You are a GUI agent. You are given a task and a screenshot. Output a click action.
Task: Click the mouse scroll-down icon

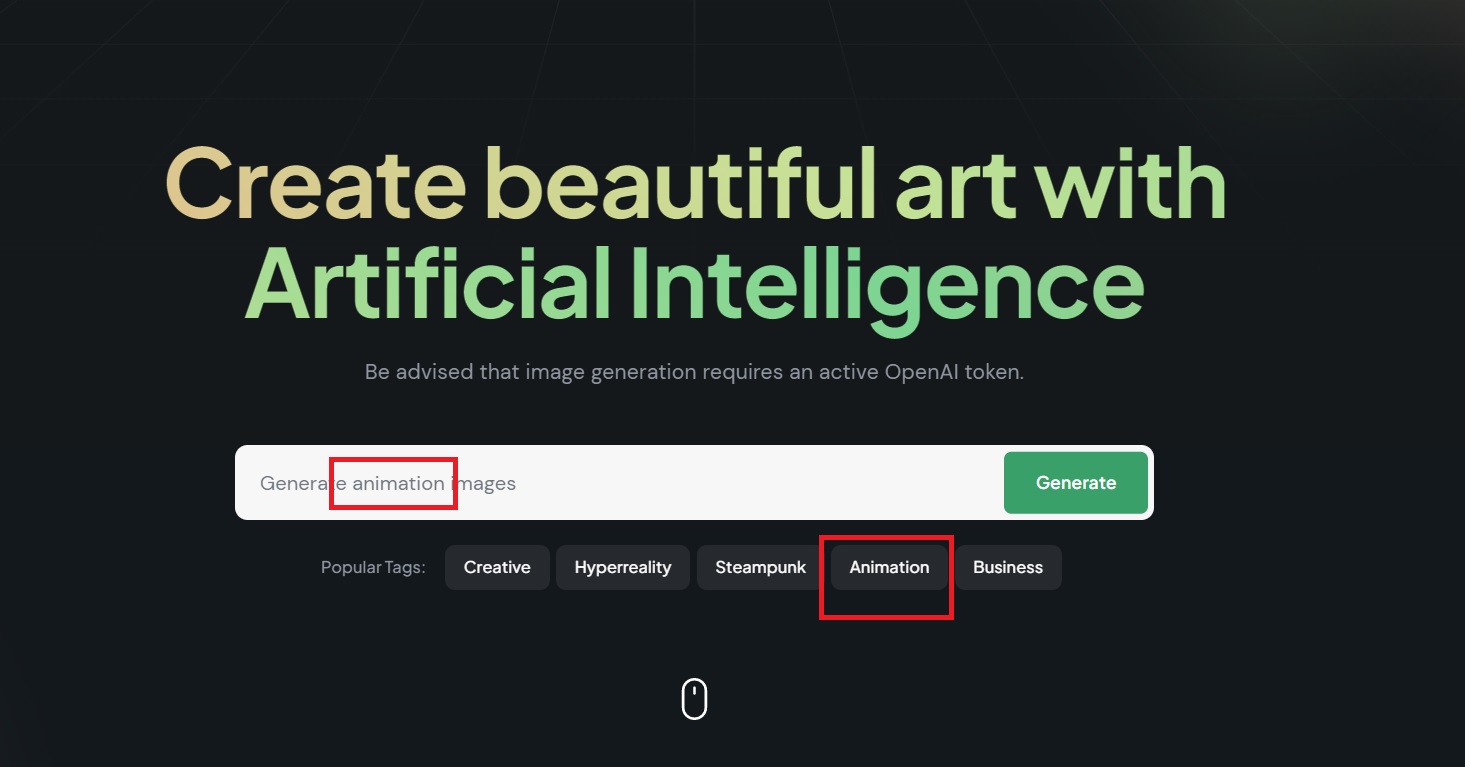point(694,698)
